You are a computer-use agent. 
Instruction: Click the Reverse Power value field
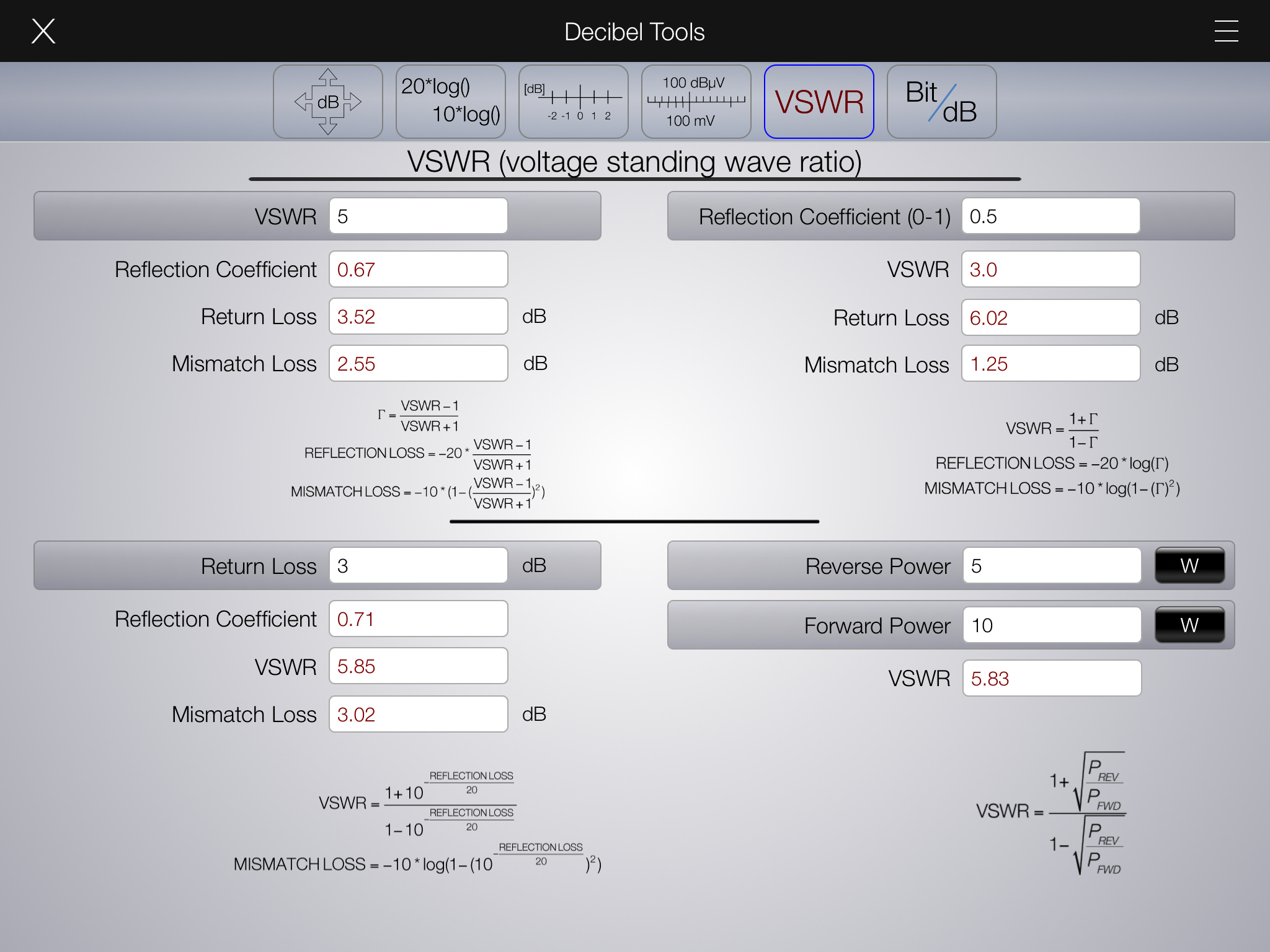(1052, 566)
